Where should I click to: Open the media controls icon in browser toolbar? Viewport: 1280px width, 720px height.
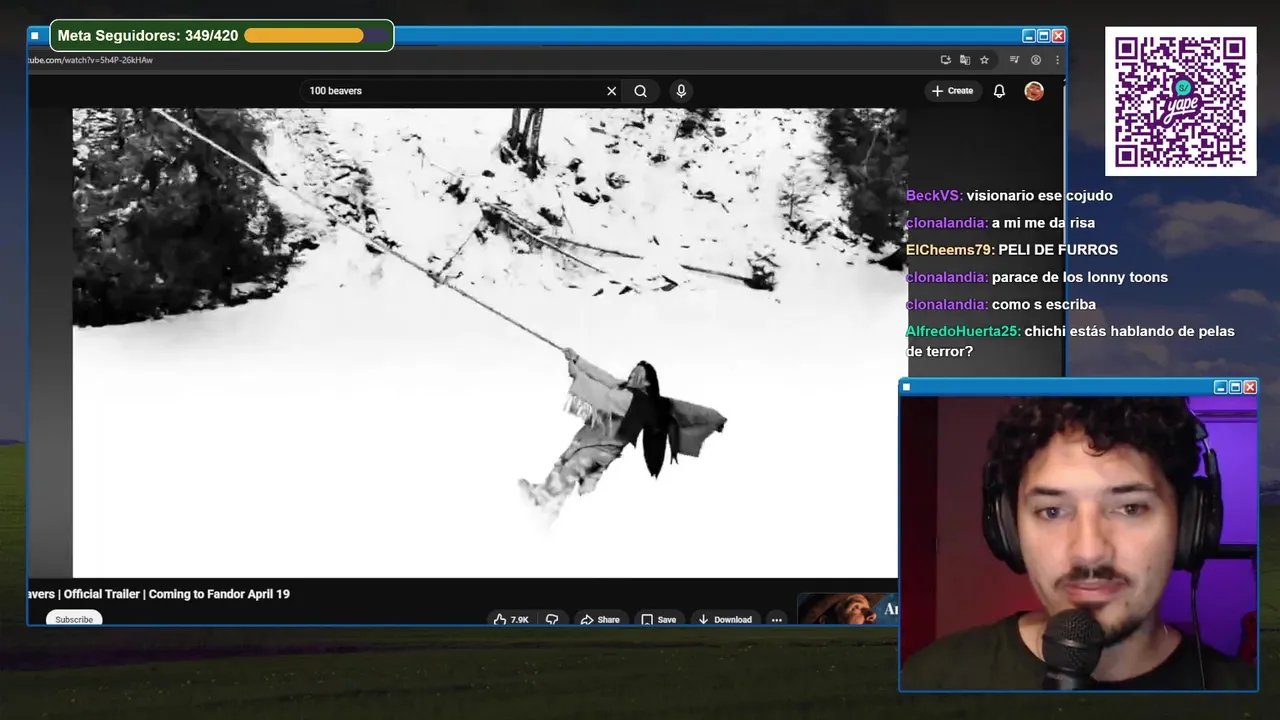coord(1014,60)
